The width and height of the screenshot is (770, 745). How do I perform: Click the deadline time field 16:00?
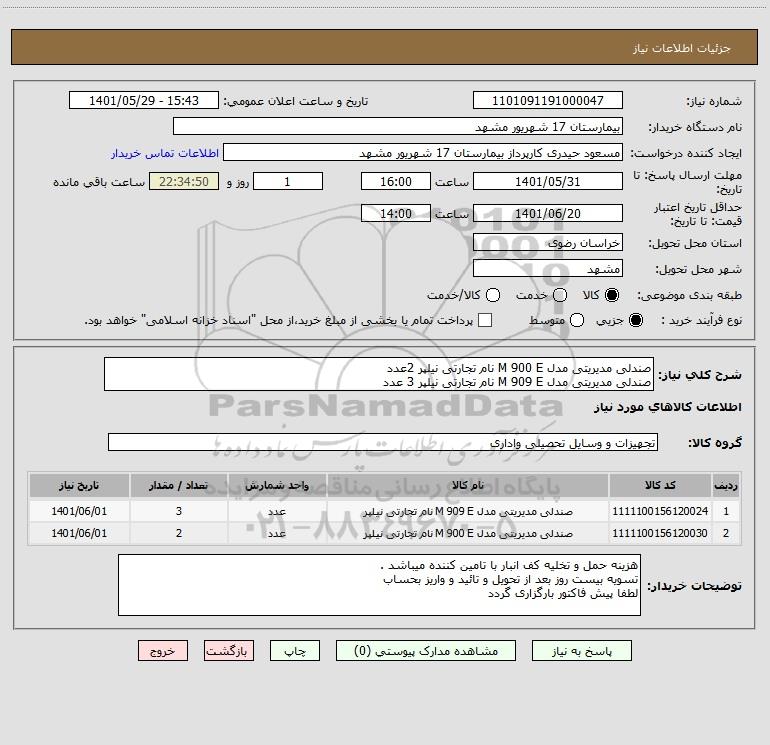(x=396, y=181)
